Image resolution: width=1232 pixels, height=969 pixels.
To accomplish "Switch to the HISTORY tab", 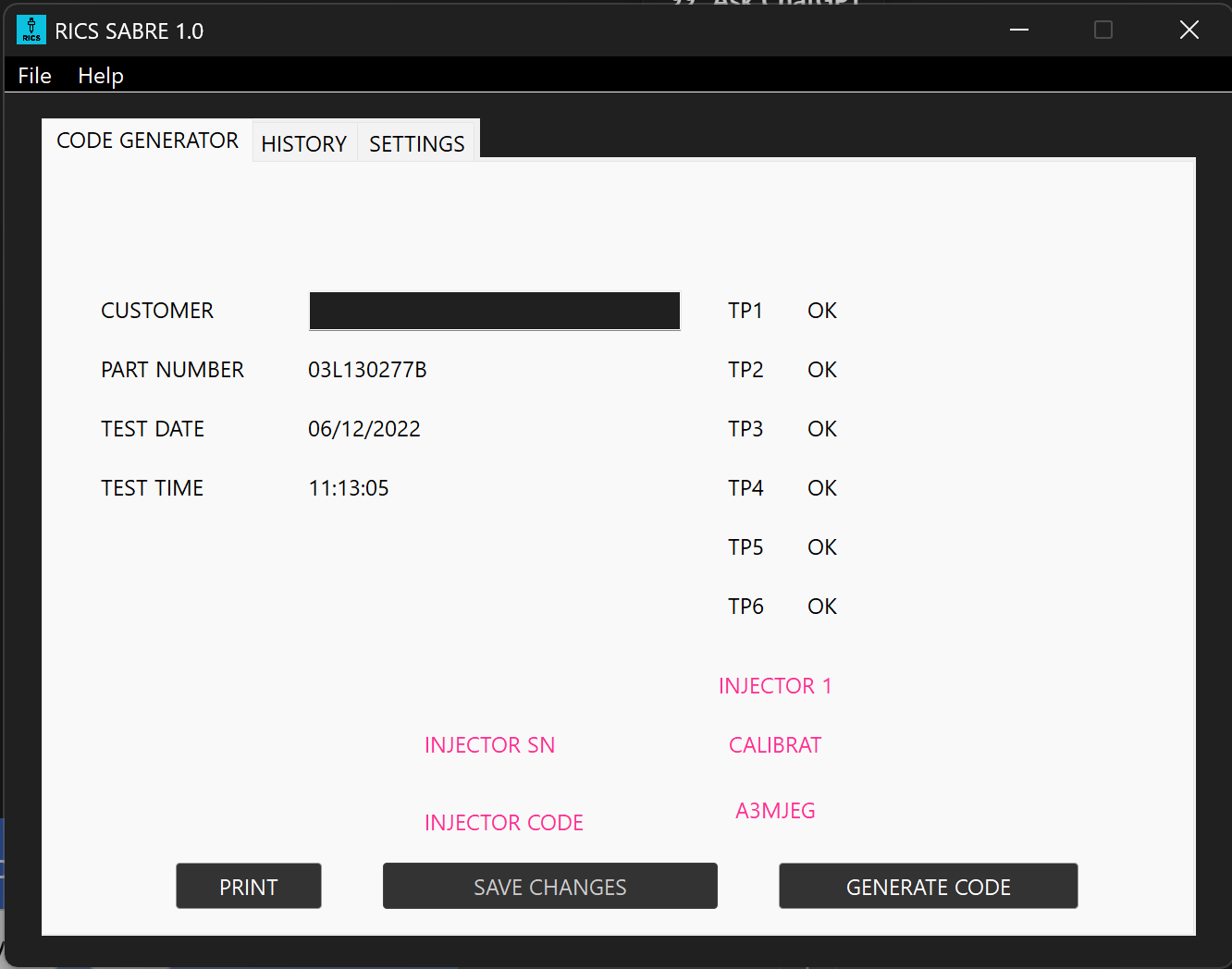I will (x=304, y=143).
